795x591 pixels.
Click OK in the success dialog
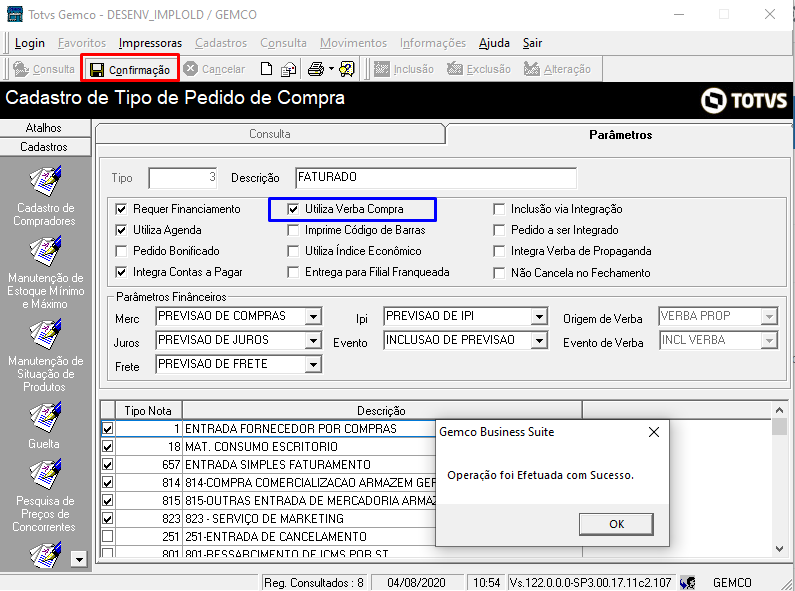[x=616, y=524]
